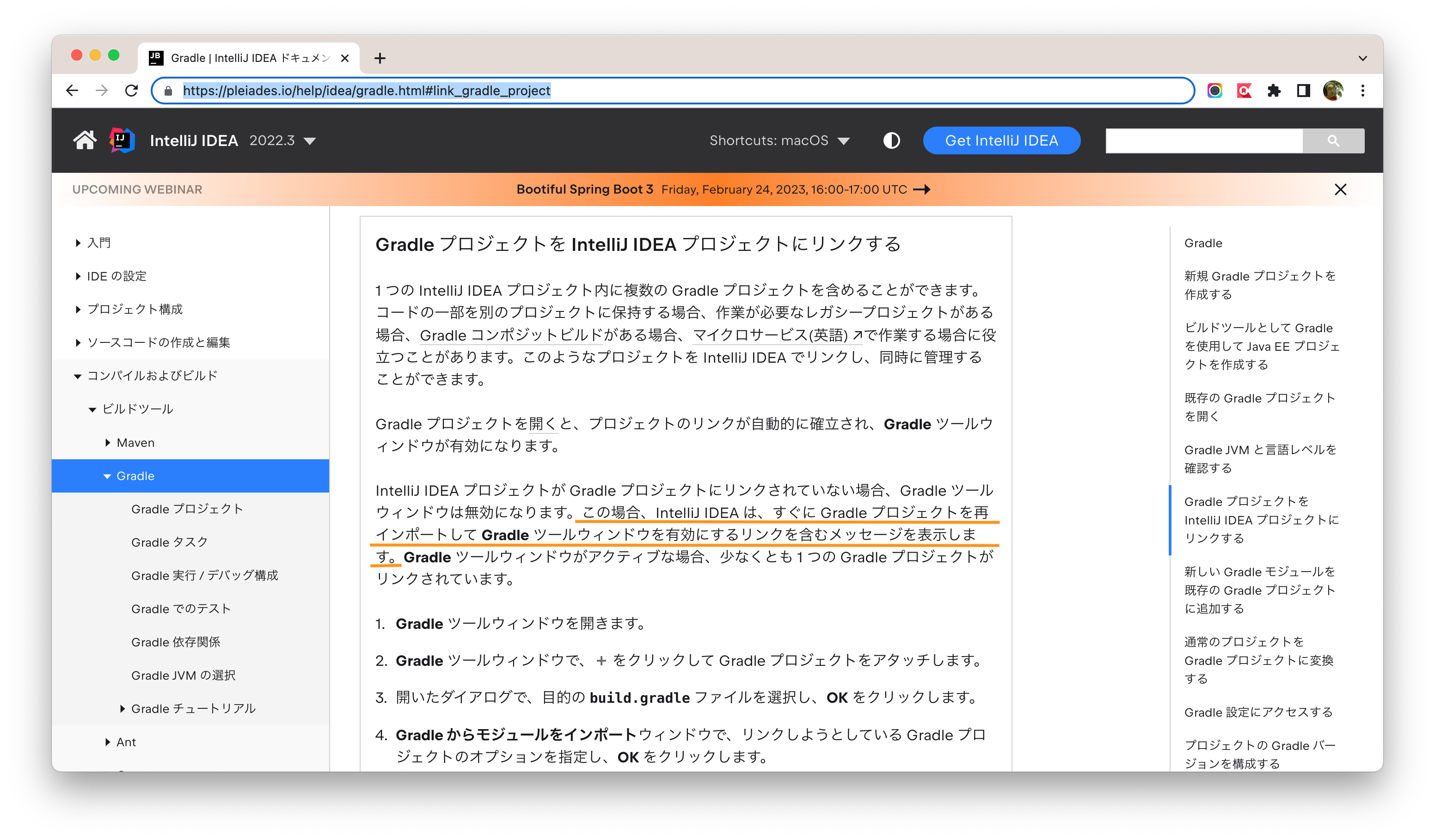Open a new browser tab
Screen dimensions: 1435x840
(380, 58)
